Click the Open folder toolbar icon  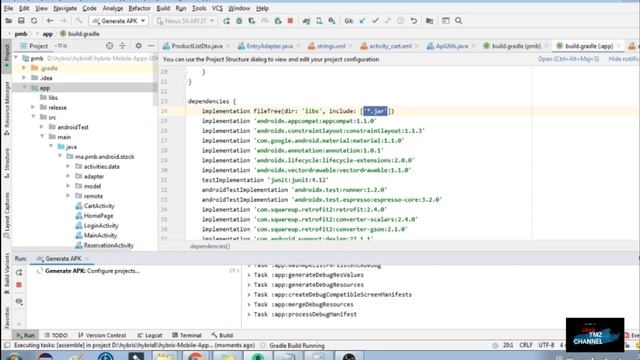pos(9,21)
